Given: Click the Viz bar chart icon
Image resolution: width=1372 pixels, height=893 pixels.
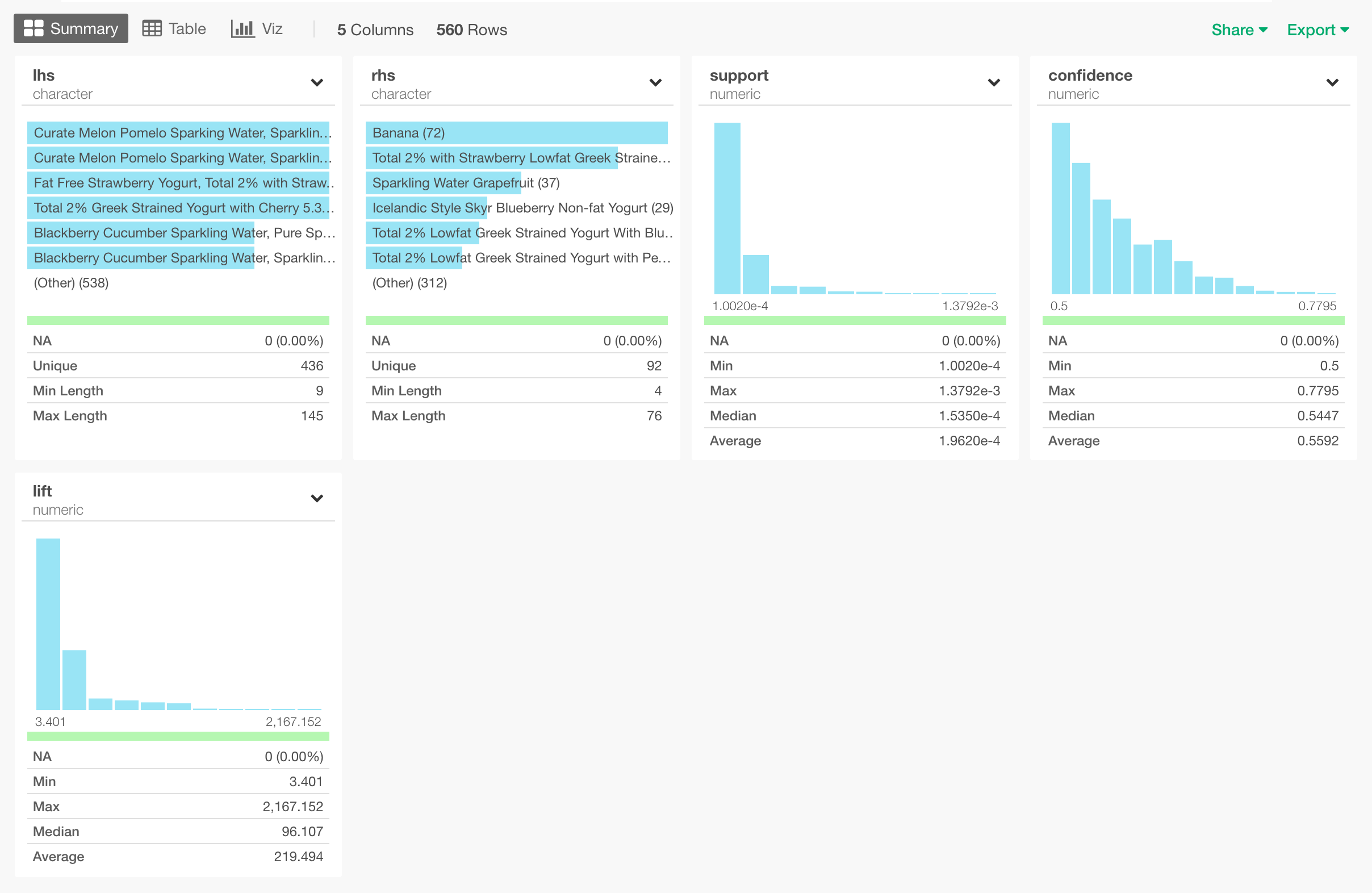Looking at the screenshot, I should [x=242, y=29].
